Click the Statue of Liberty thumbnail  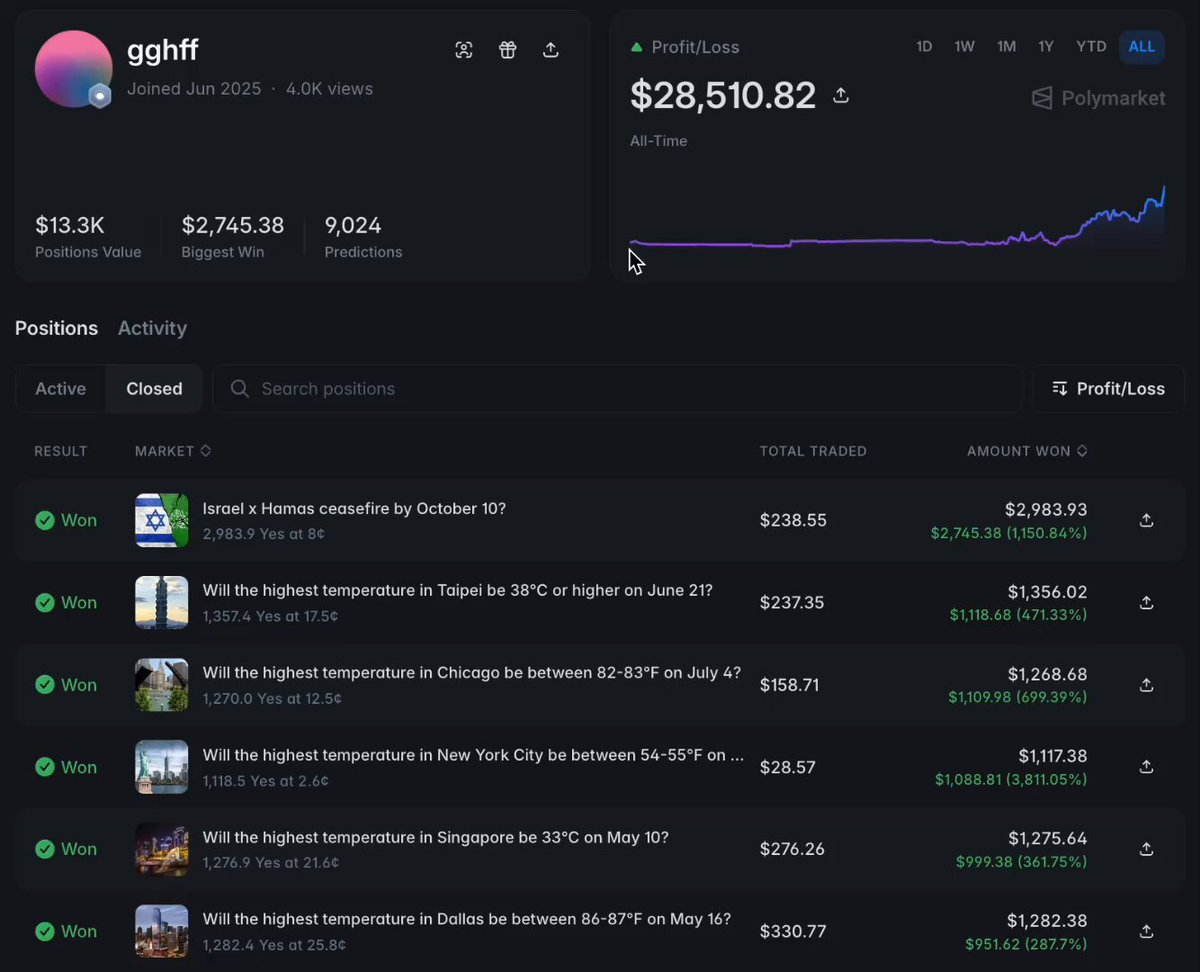161,767
